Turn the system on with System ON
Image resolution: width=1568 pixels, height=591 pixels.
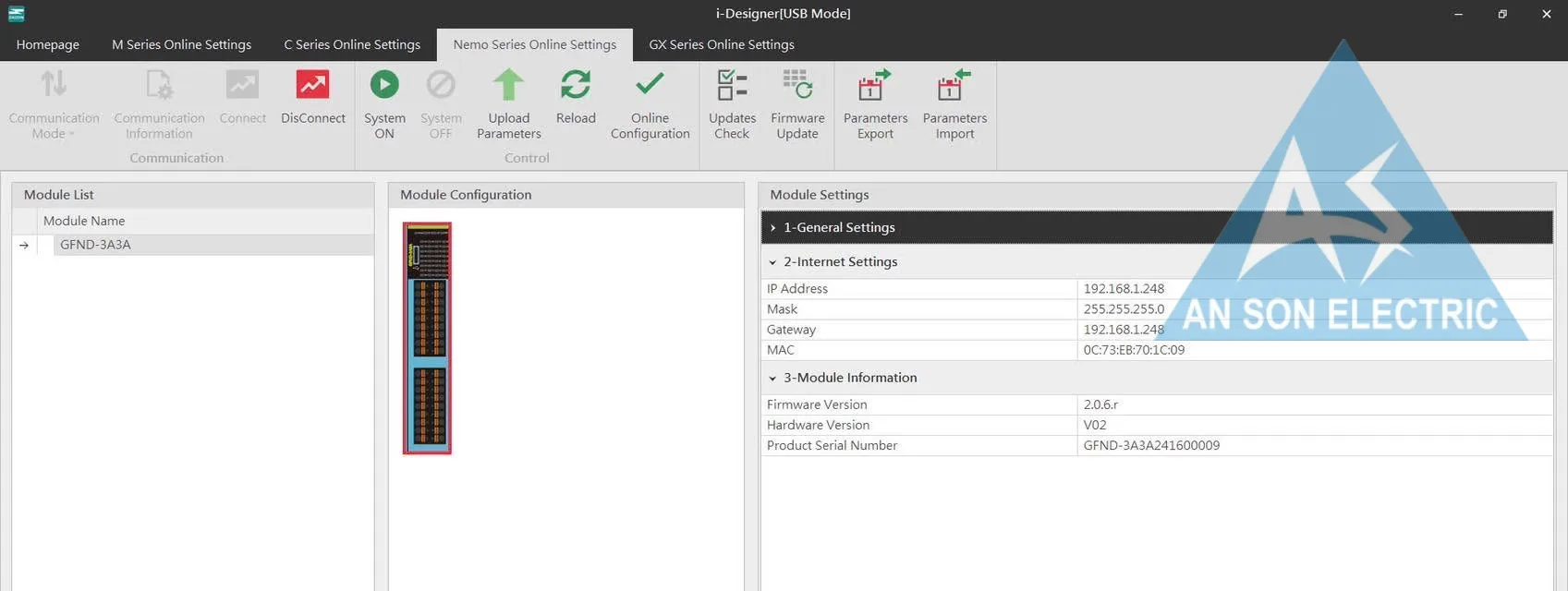coord(384,85)
